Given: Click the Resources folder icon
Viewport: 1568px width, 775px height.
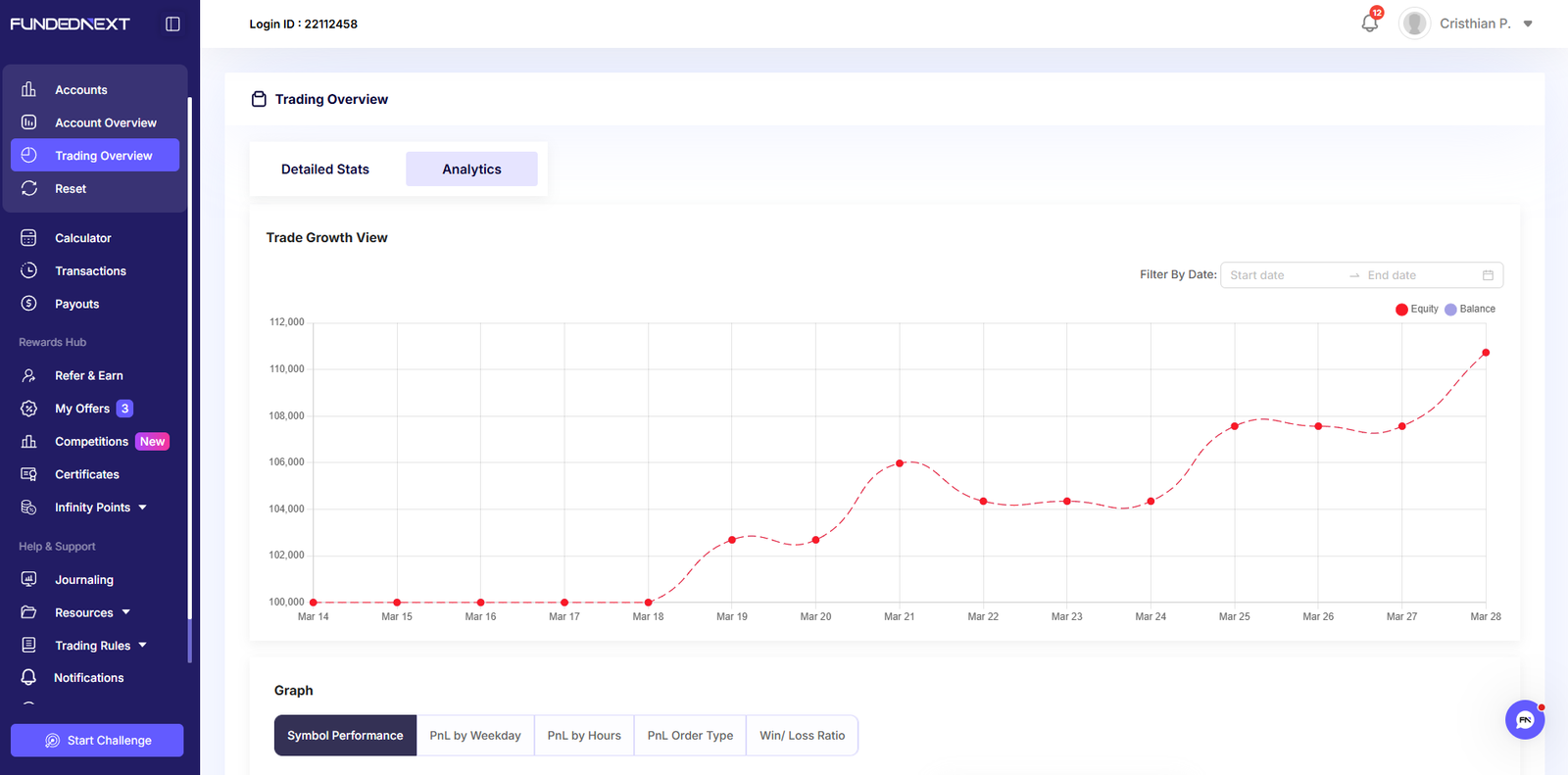Looking at the screenshot, I should pyautogui.click(x=28, y=612).
